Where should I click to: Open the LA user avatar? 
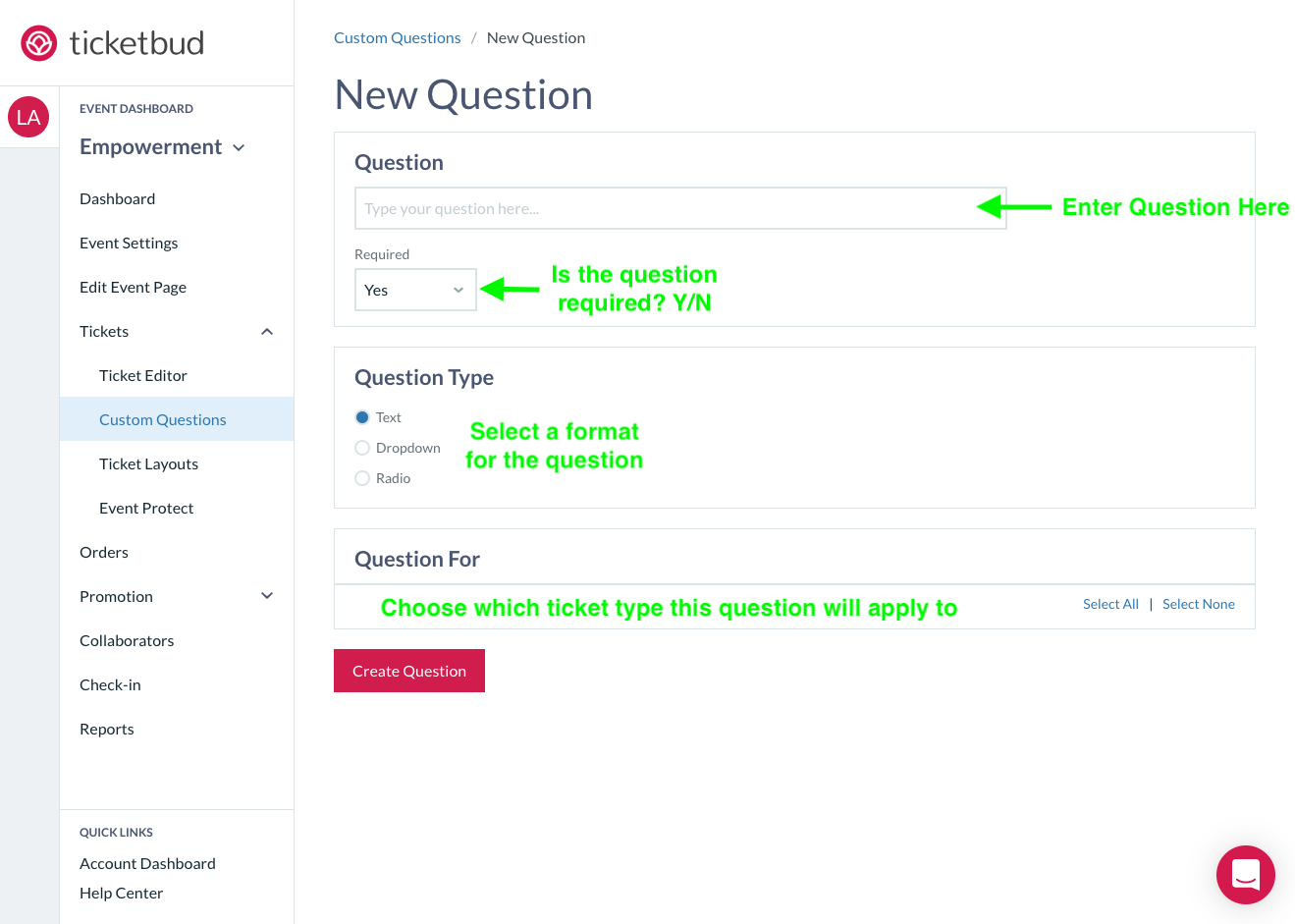pos(28,117)
